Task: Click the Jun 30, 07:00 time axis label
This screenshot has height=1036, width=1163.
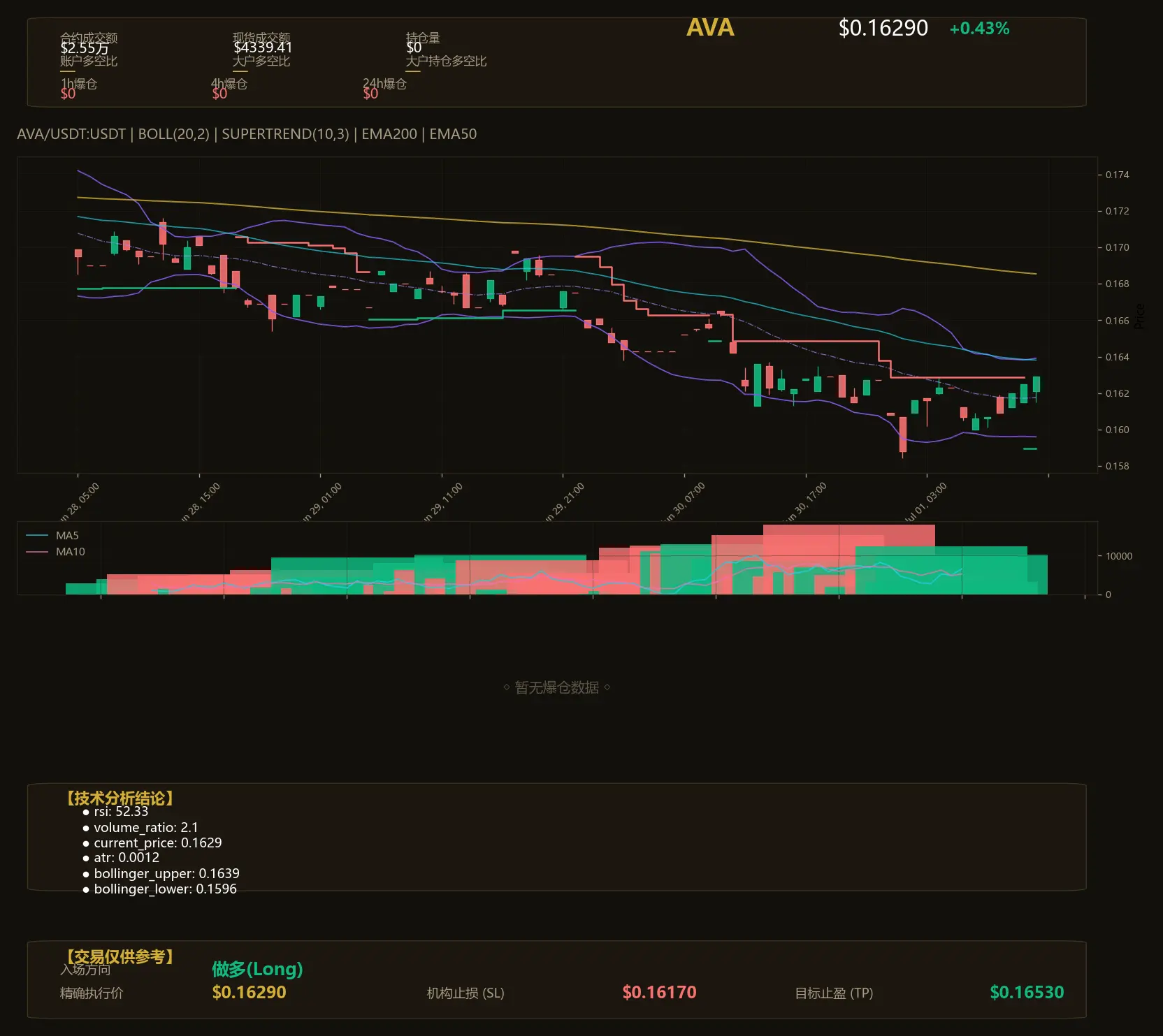Action: (x=686, y=502)
